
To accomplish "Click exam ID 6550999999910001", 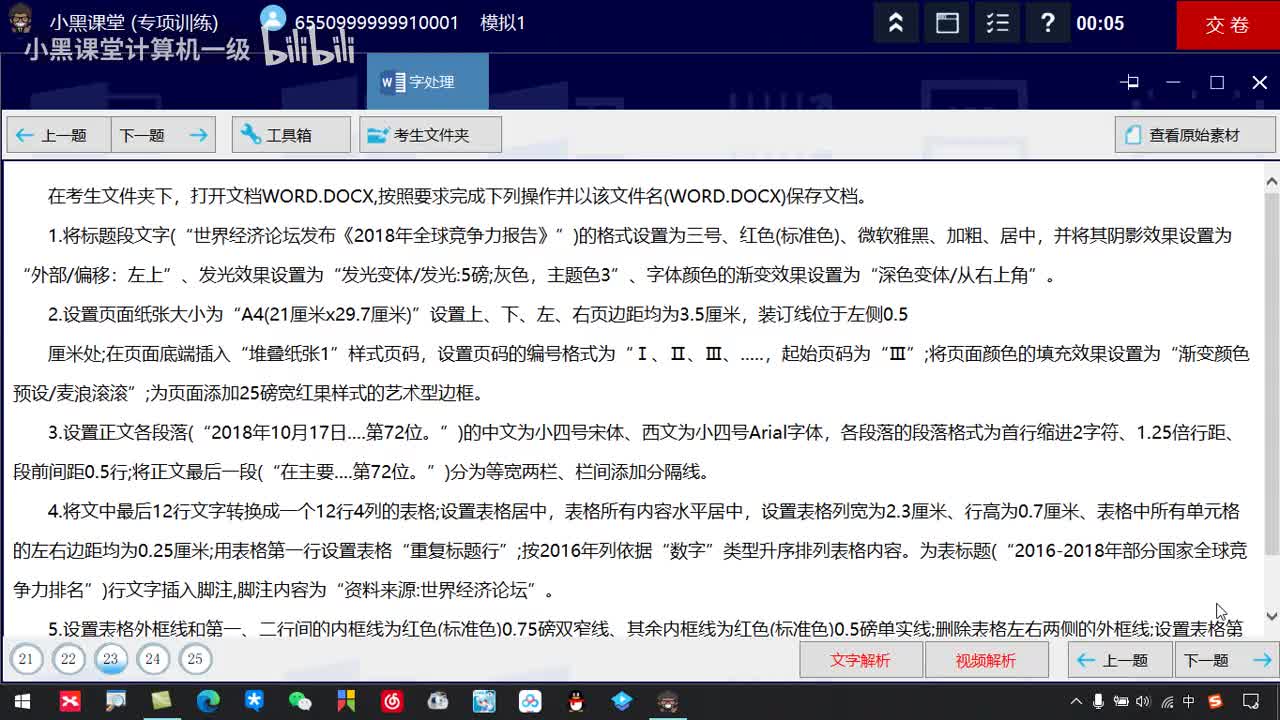I will pyautogui.click(x=376, y=23).
